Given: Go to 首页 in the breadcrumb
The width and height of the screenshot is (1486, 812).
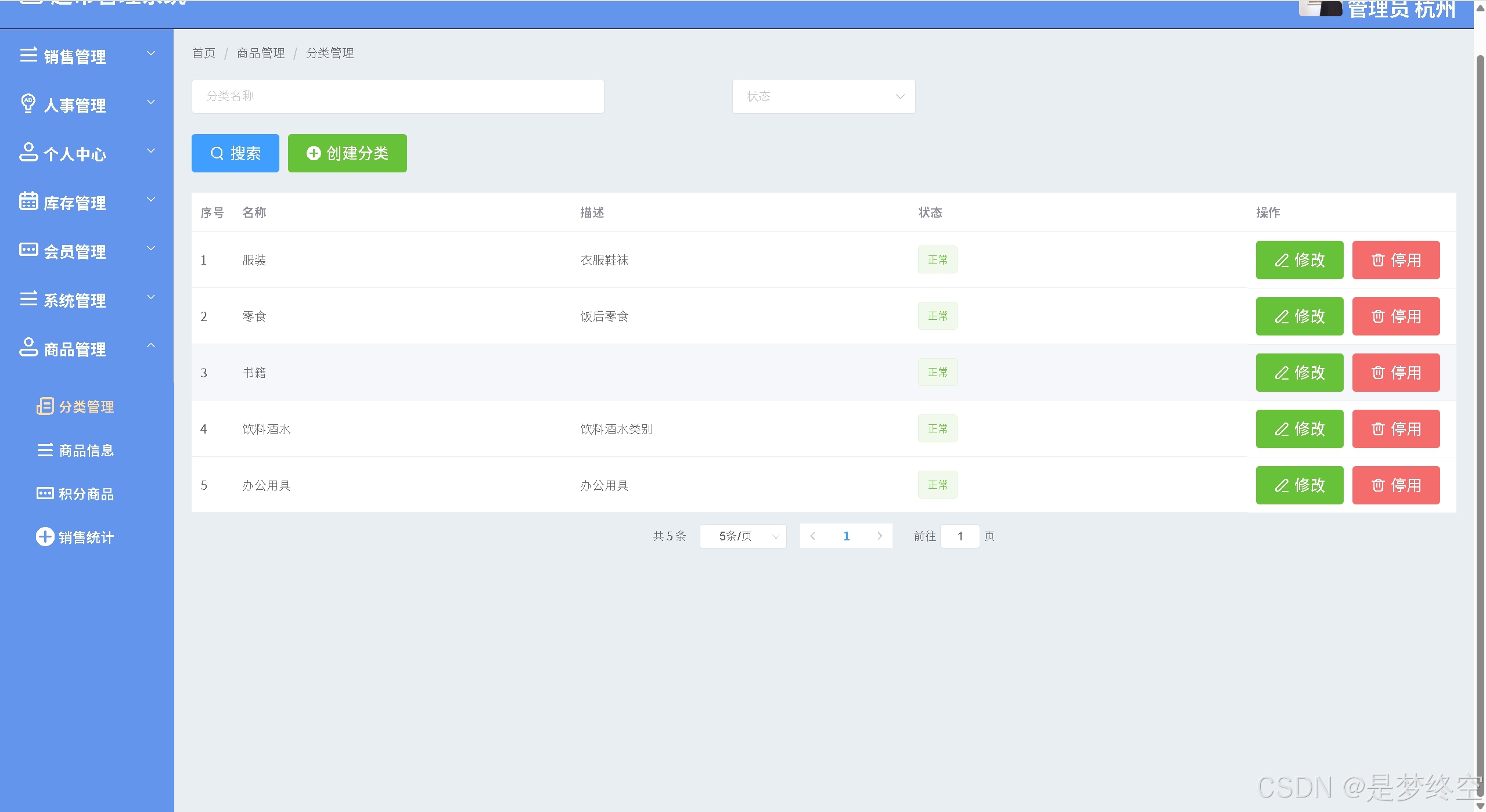Looking at the screenshot, I should pyautogui.click(x=204, y=53).
